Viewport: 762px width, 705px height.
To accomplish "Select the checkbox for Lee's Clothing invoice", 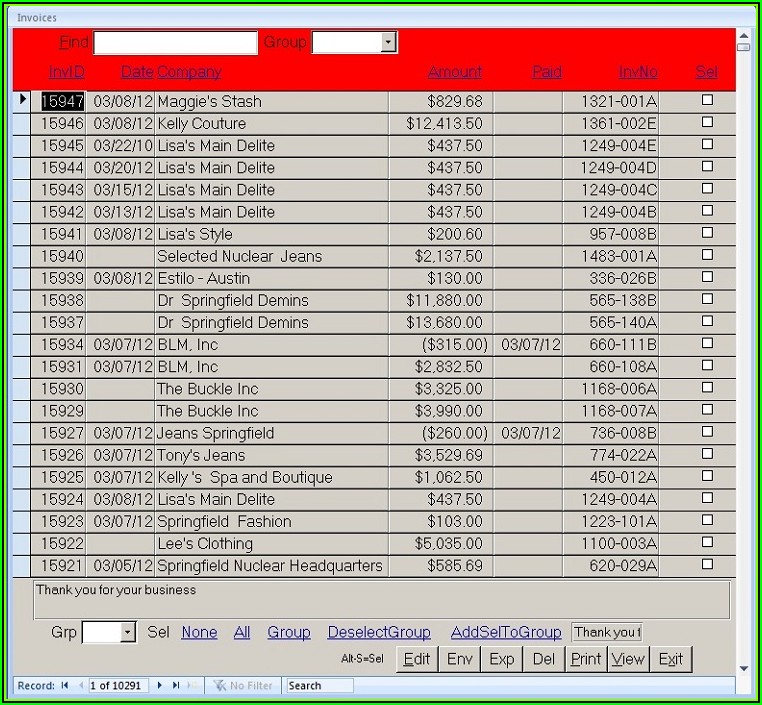I will pos(707,542).
